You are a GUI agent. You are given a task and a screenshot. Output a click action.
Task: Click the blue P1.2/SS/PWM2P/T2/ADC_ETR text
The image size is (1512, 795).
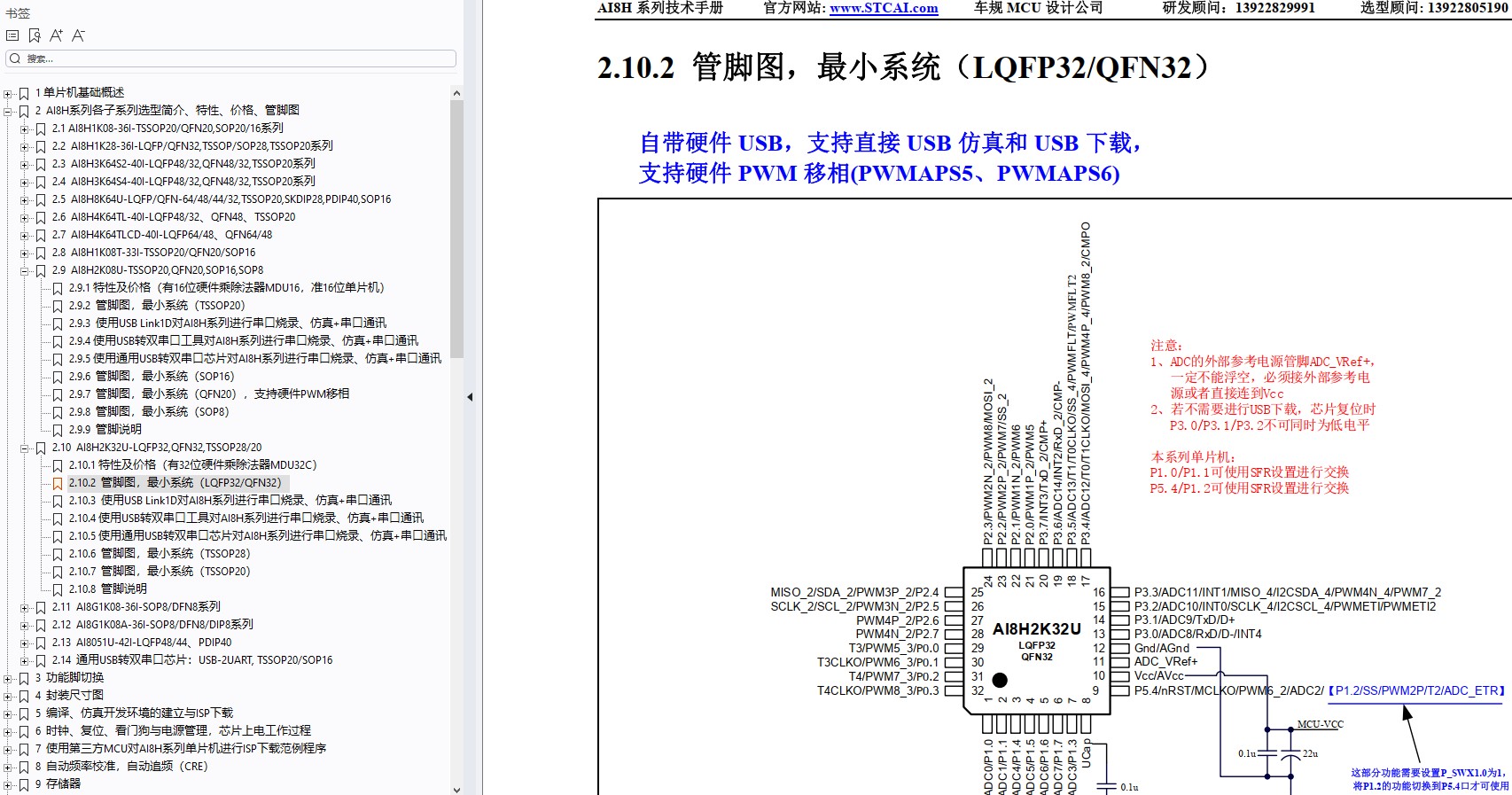[x=1417, y=690]
